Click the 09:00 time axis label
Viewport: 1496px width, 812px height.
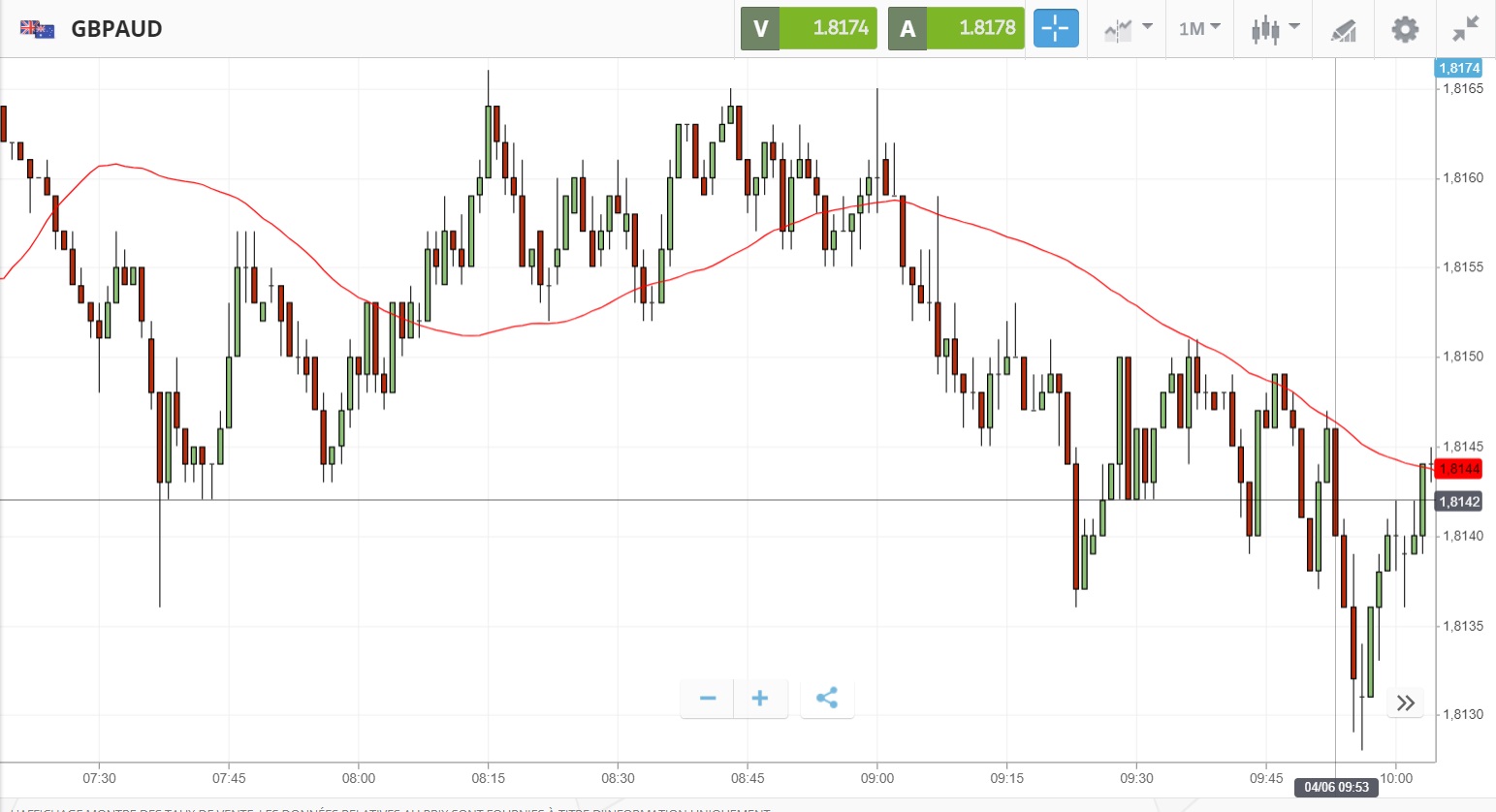pos(876,778)
